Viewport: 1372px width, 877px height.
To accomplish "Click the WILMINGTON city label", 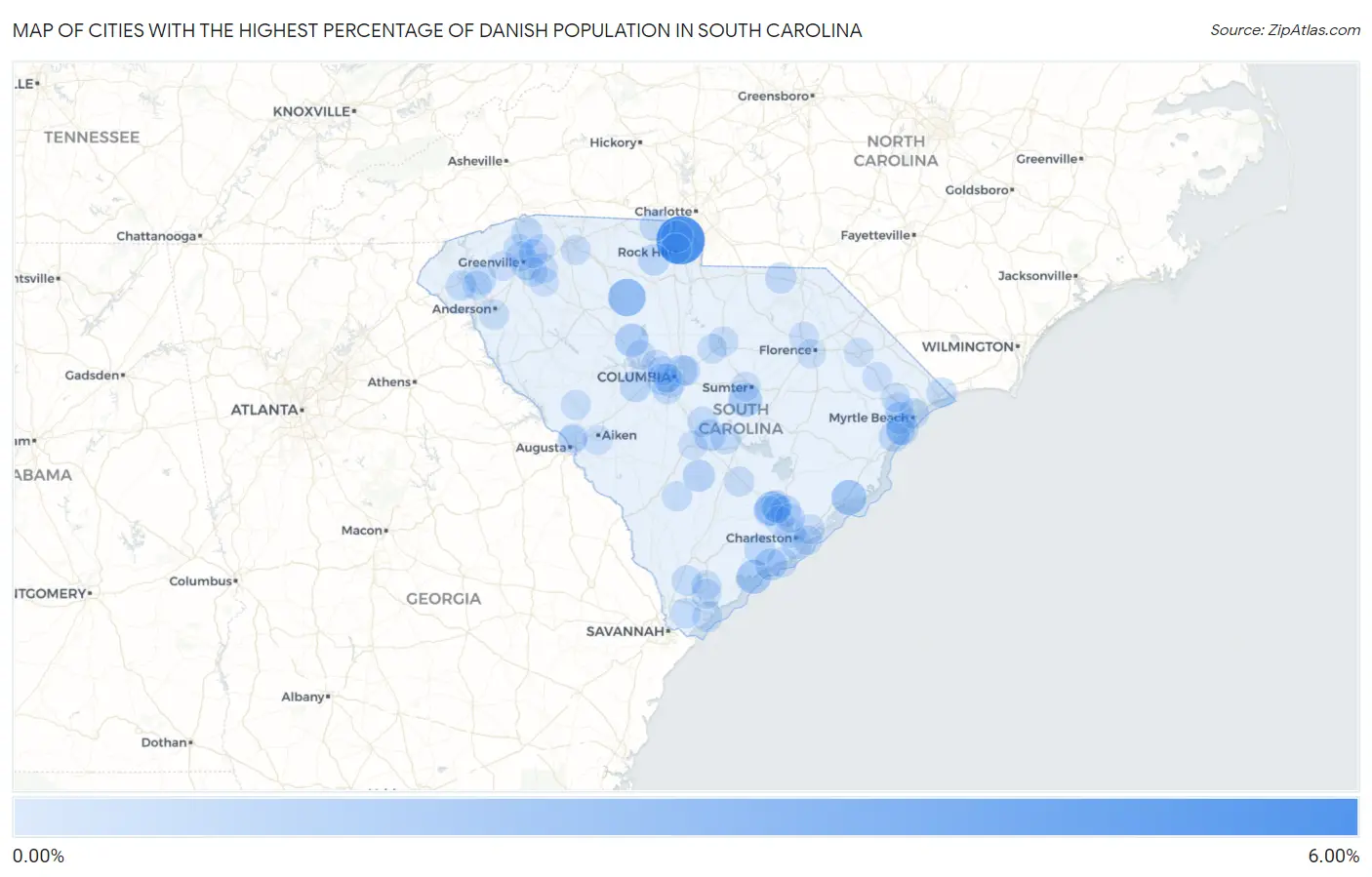I will [970, 346].
